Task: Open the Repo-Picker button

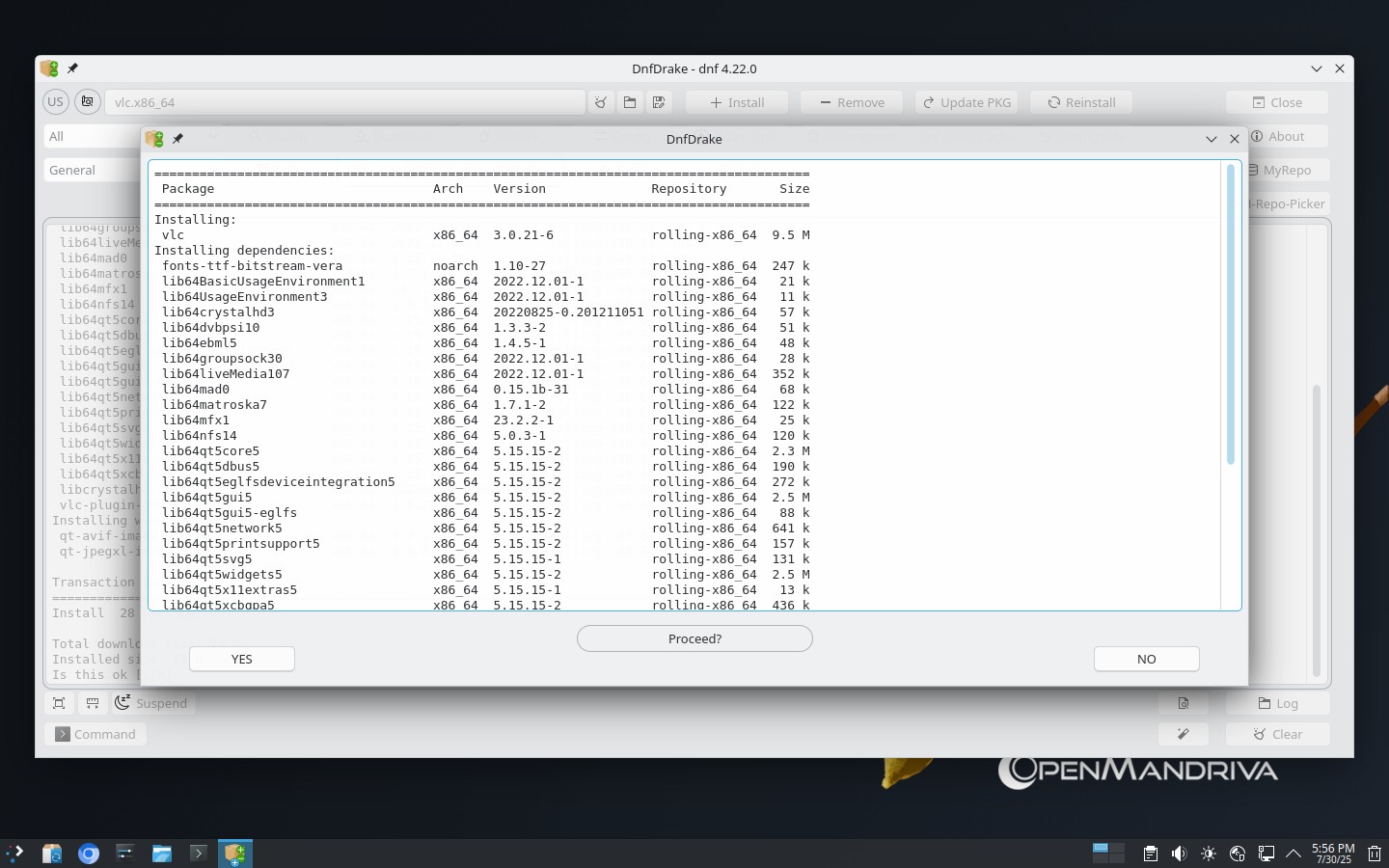Action: point(1289,203)
